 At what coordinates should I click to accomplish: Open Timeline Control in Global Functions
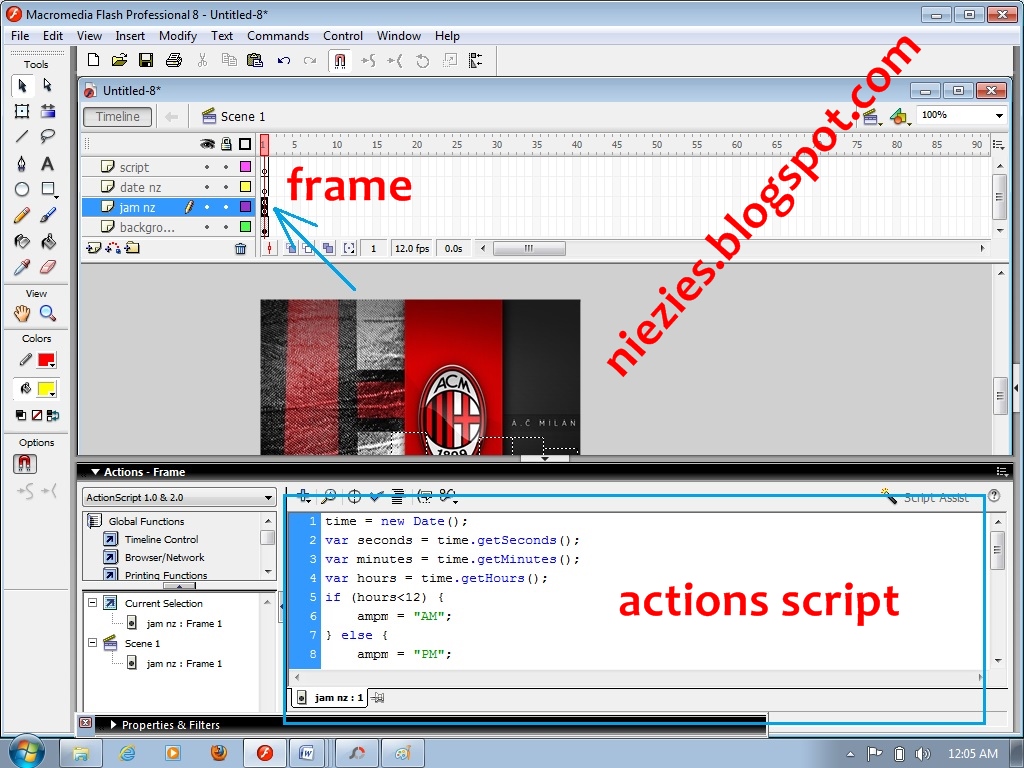[x=161, y=539]
